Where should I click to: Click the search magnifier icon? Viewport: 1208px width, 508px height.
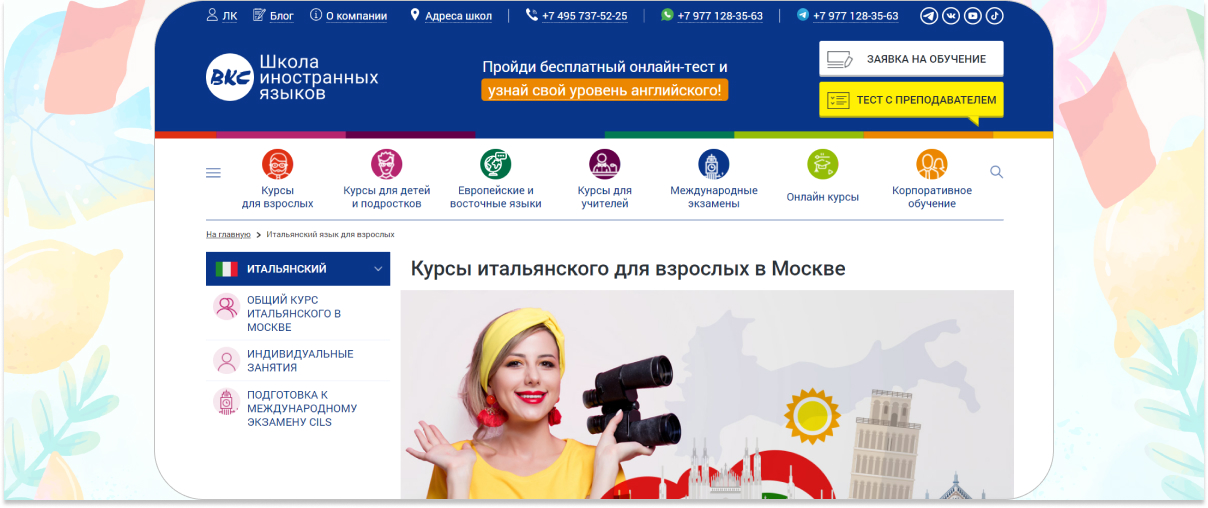996,172
